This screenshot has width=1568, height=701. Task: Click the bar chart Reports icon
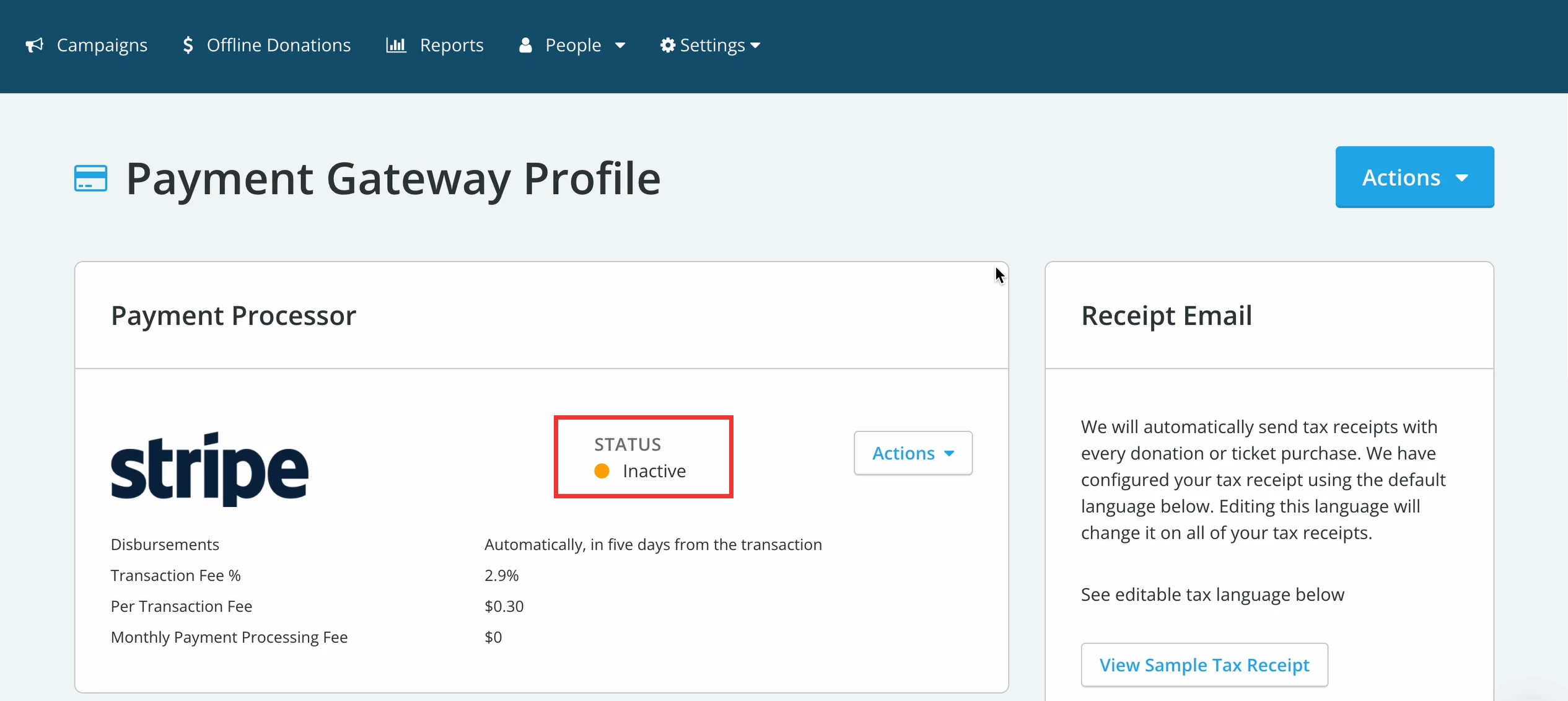point(395,45)
